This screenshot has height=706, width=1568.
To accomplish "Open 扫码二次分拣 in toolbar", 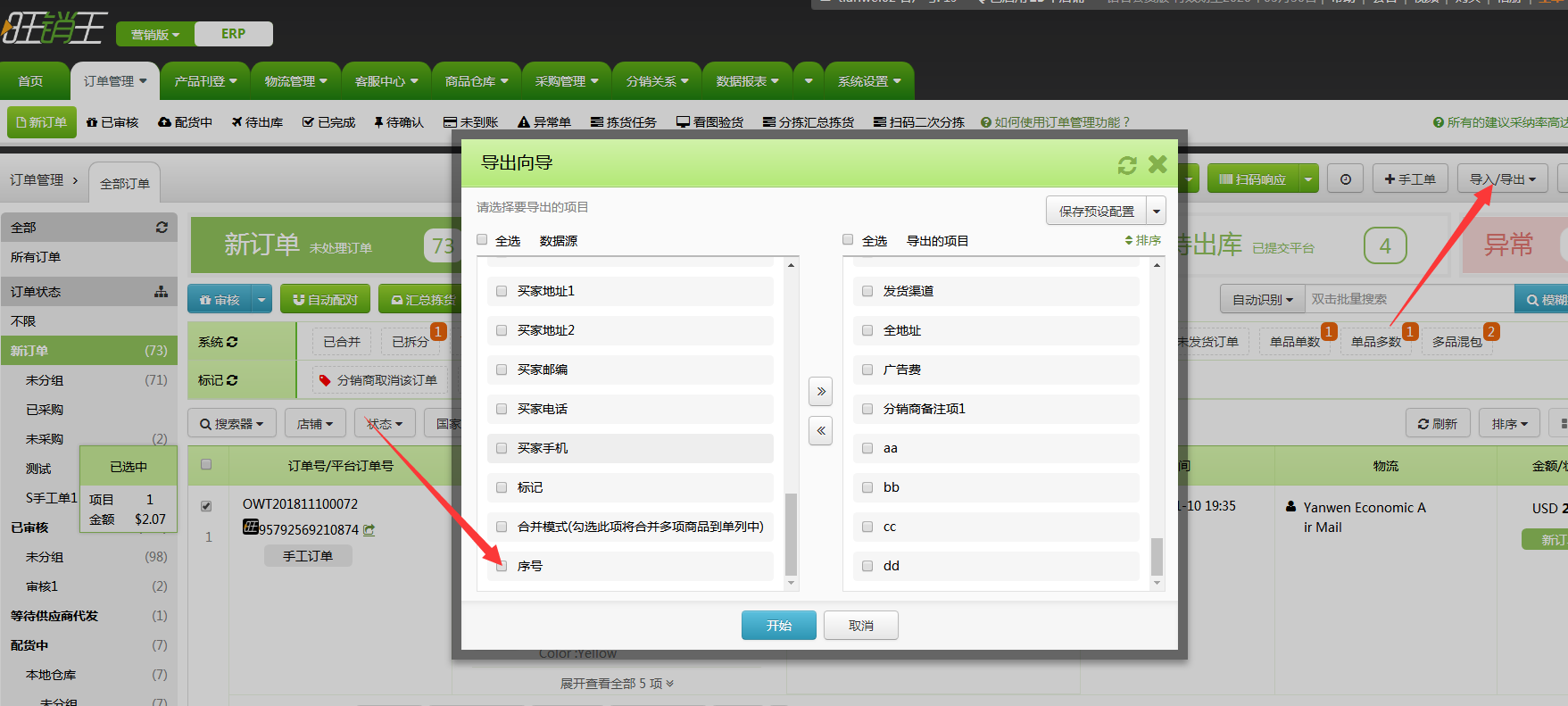I will click(x=919, y=122).
